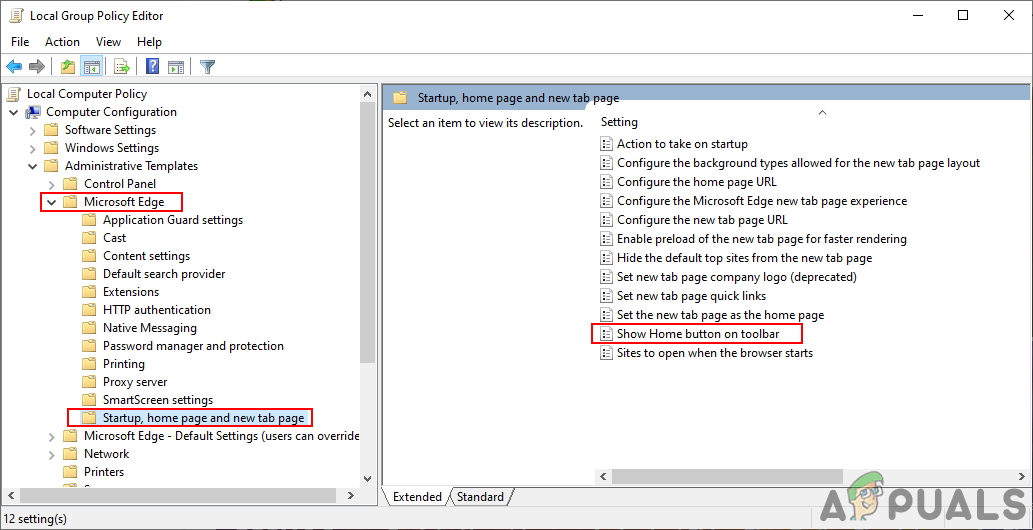Toggle Show/Hide Action Pane icon
The width and height of the screenshot is (1033, 530).
(x=176, y=67)
